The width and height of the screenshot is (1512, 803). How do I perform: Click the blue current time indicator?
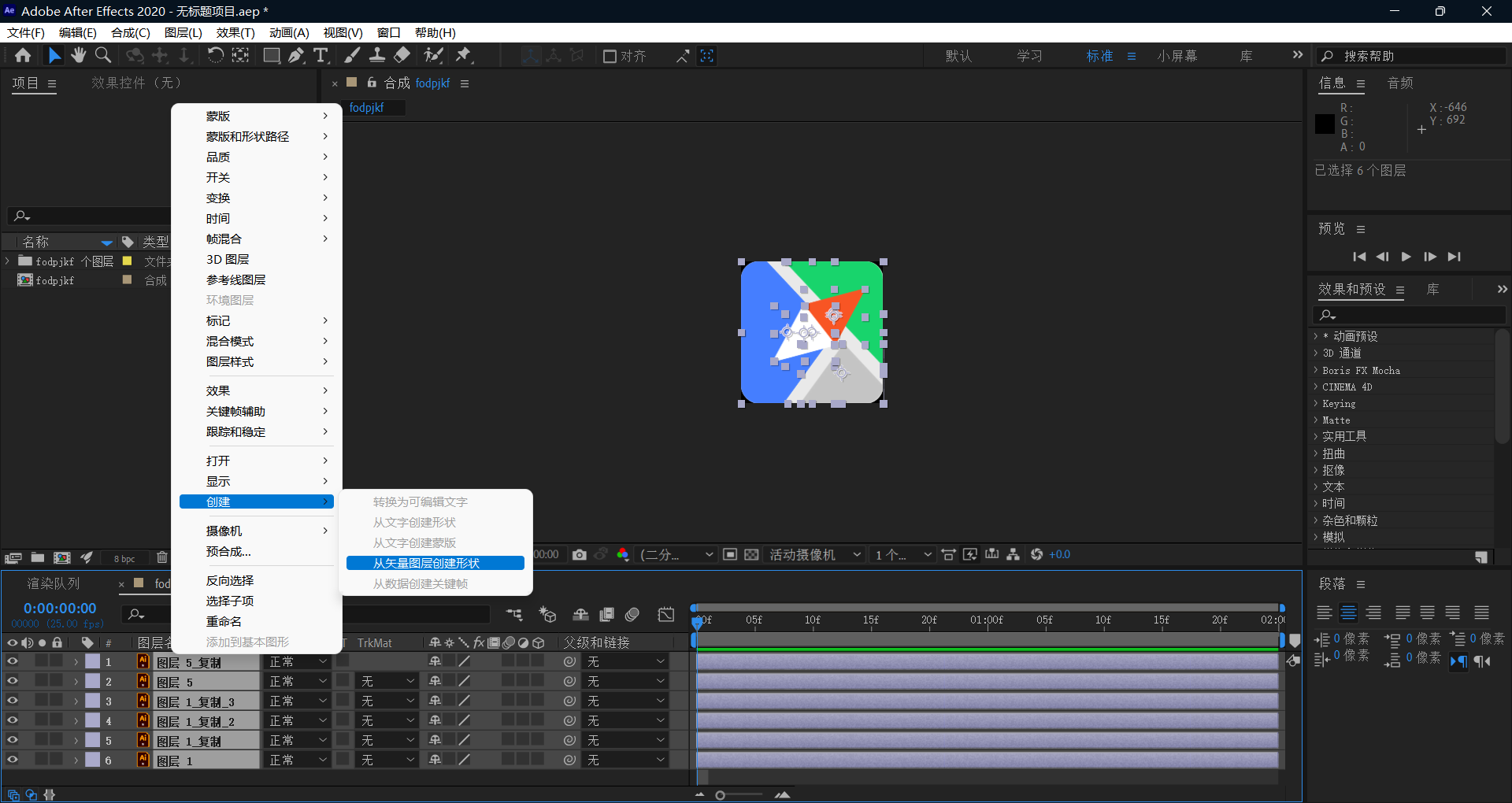(697, 622)
